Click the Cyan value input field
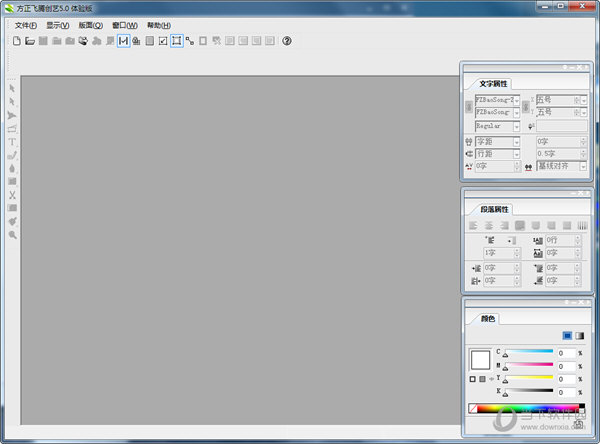 [x=565, y=353]
